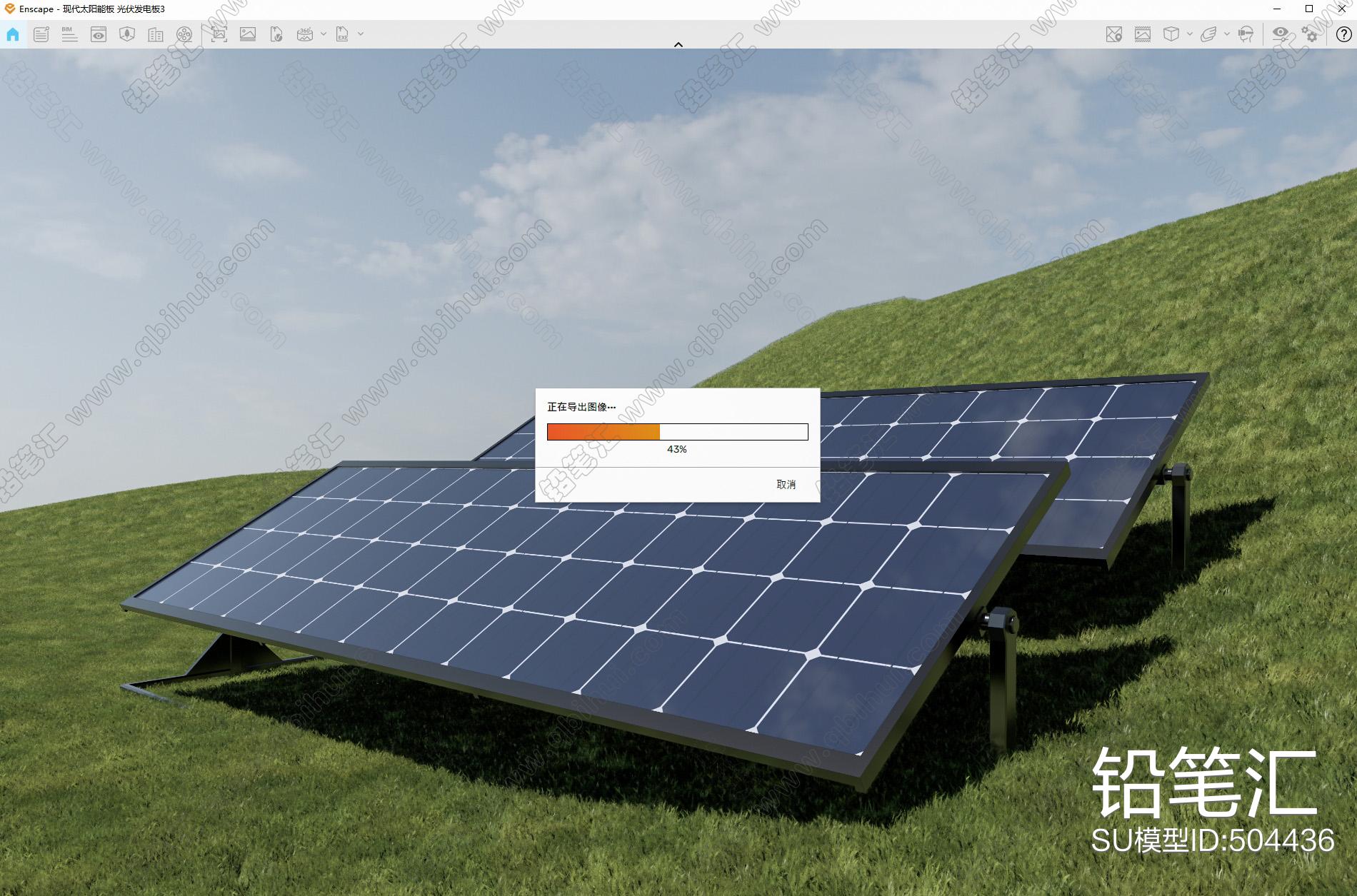The height and width of the screenshot is (896, 1357).
Task: Close the Enscape window
Action: pos(1341,9)
